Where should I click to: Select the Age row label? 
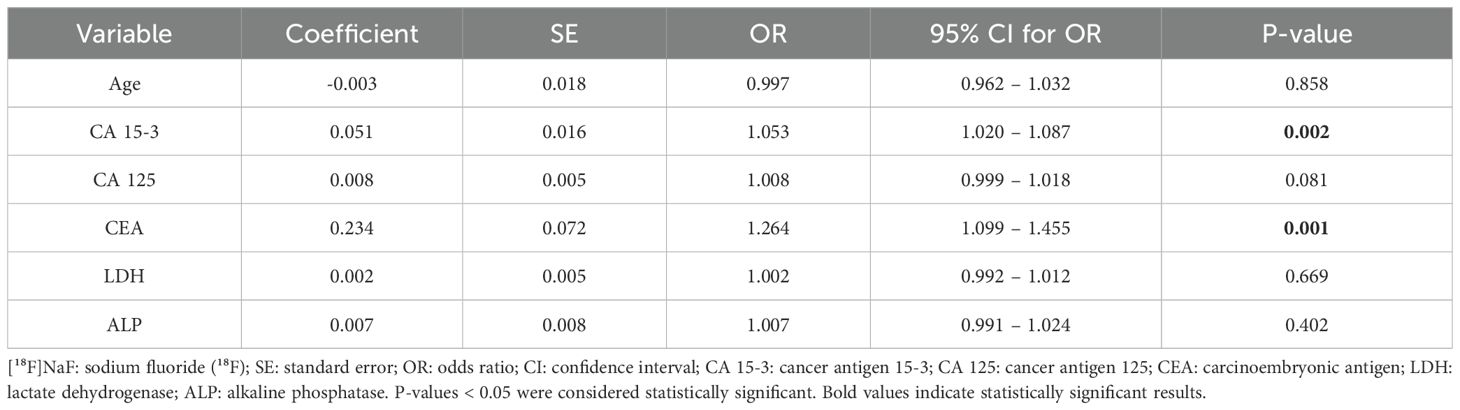point(125,84)
